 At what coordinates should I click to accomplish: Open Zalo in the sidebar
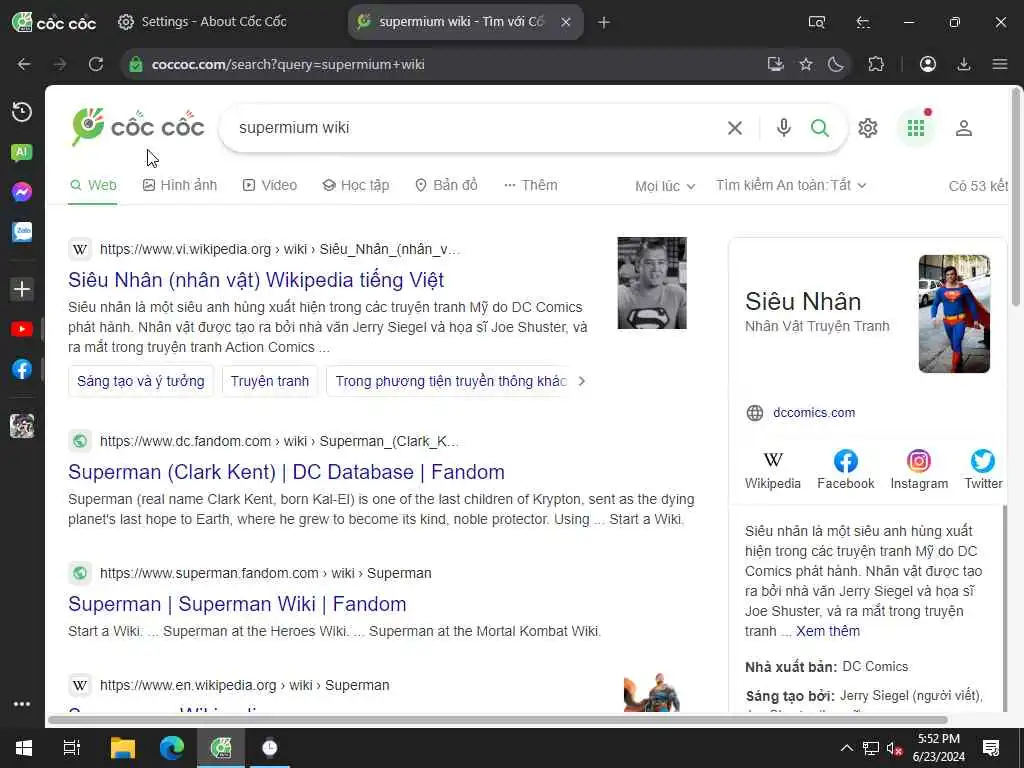pyautogui.click(x=22, y=232)
